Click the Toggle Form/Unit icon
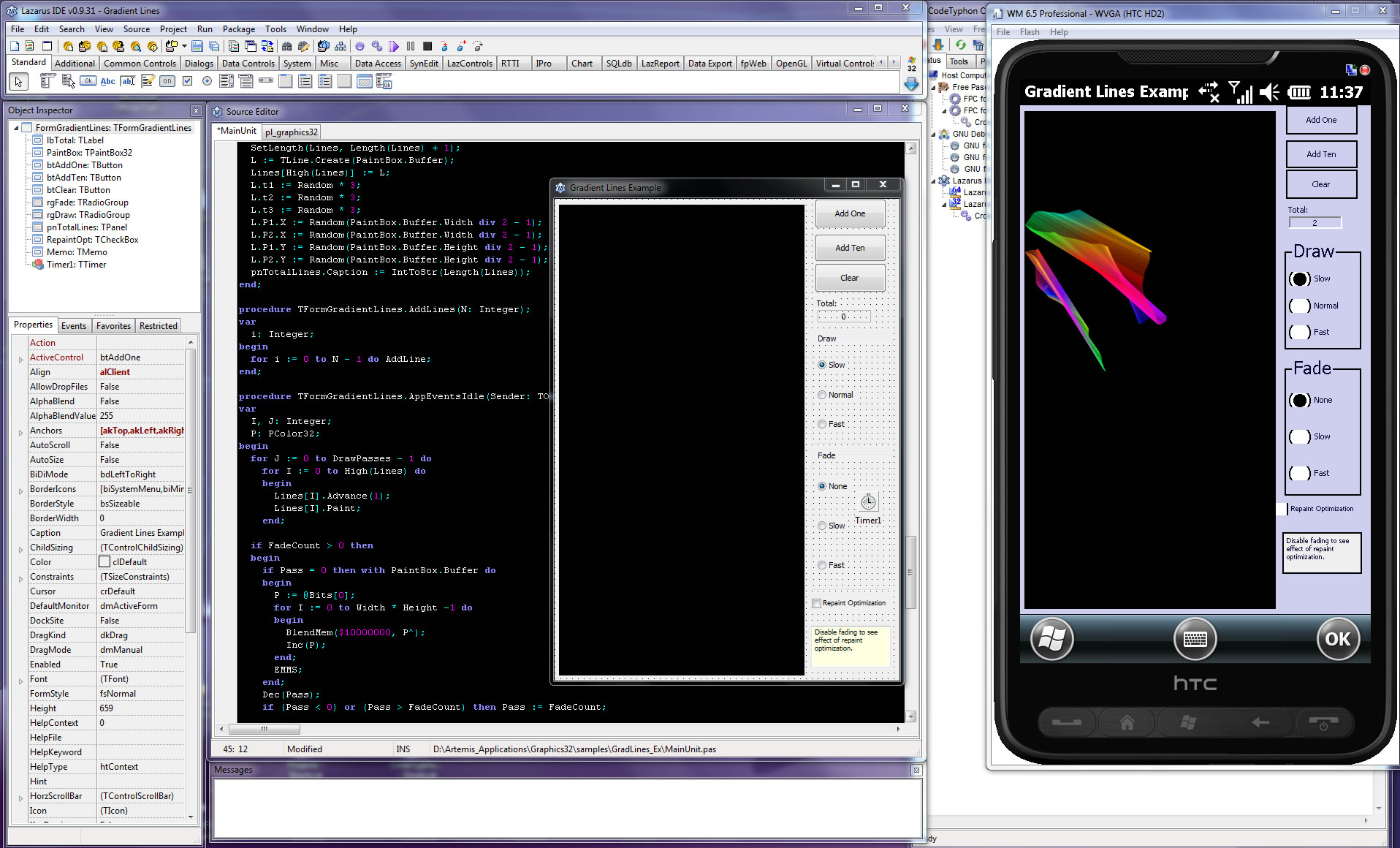This screenshot has width=1400, height=848. click(x=267, y=46)
